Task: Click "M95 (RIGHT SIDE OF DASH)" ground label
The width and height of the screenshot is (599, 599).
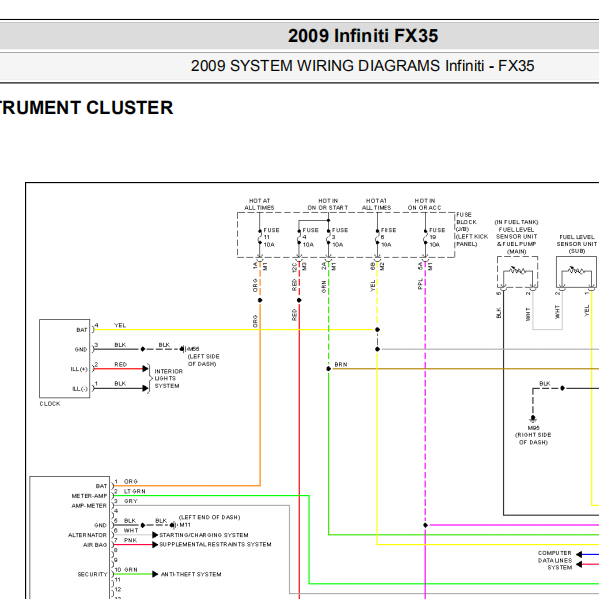Action: [x=533, y=435]
